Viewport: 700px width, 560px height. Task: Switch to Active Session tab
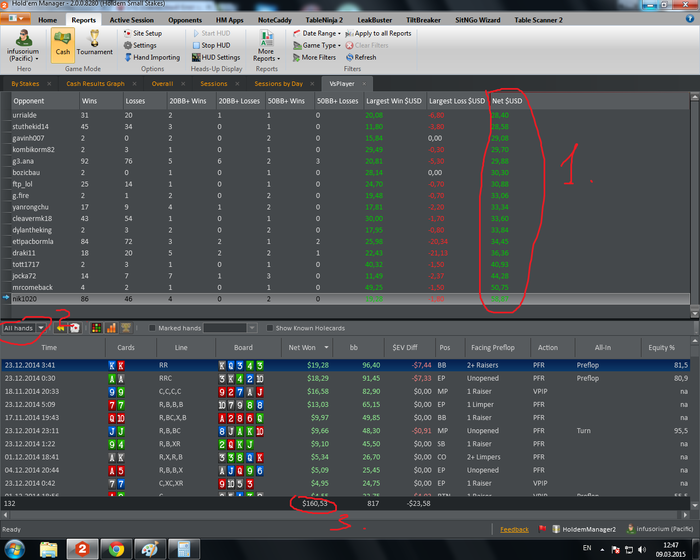(x=132, y=20)
